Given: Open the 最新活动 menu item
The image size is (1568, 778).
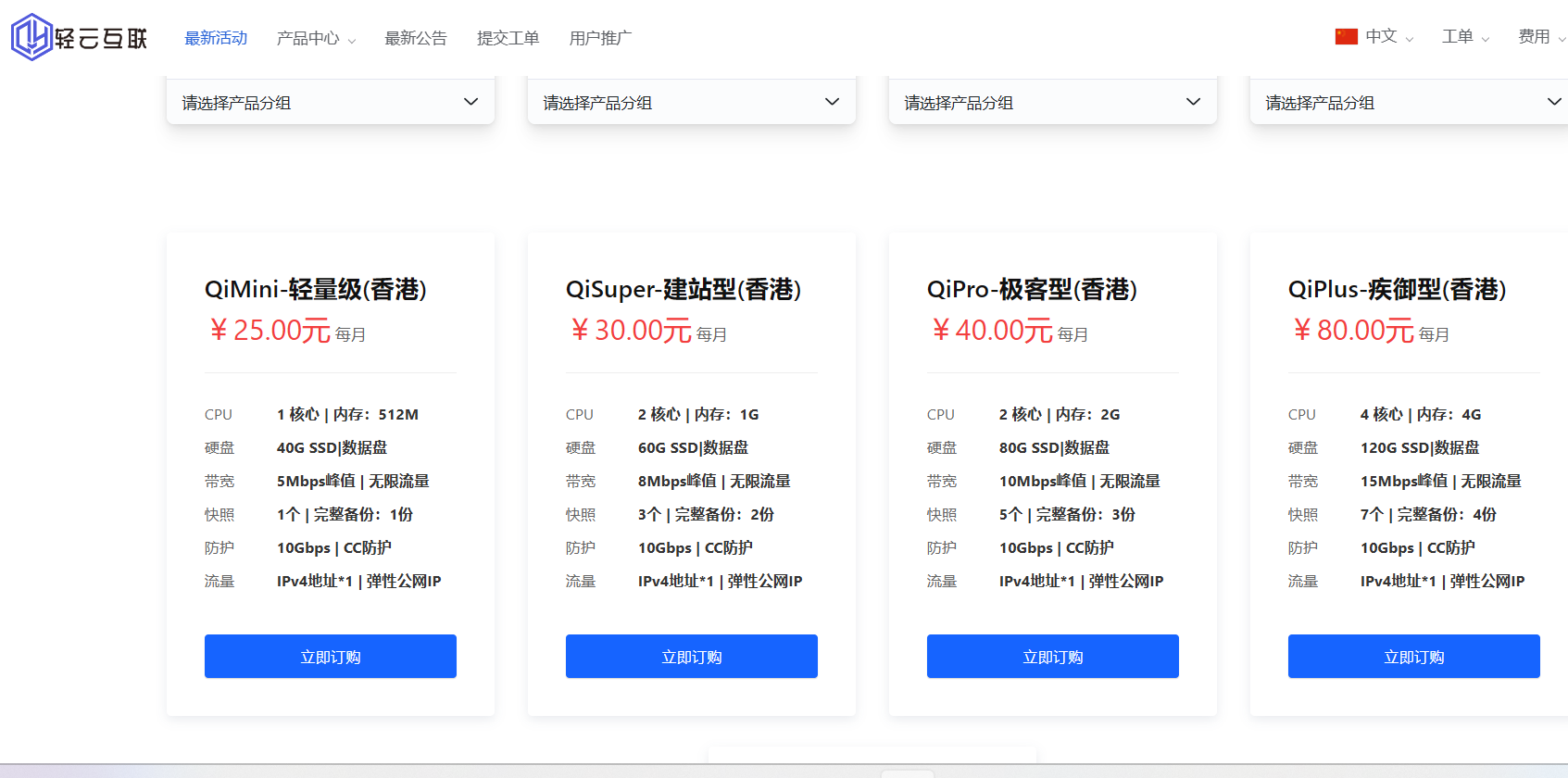Looking at the screenshot, I should click(x=216, y=38).
